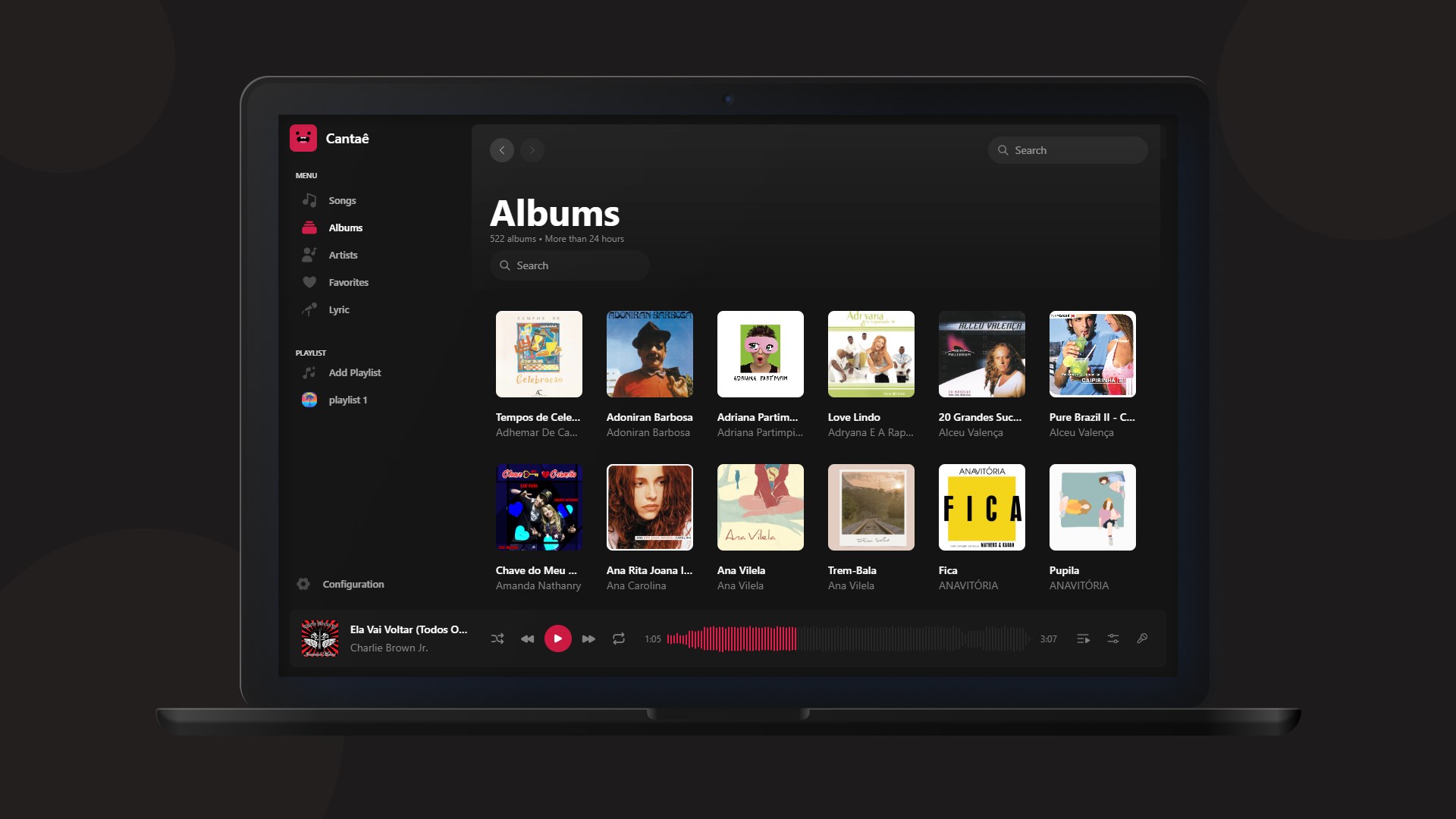Click the microphone lyrics icon in player
Viewport: 1456px width, 819px height.
coord(1142,639)
